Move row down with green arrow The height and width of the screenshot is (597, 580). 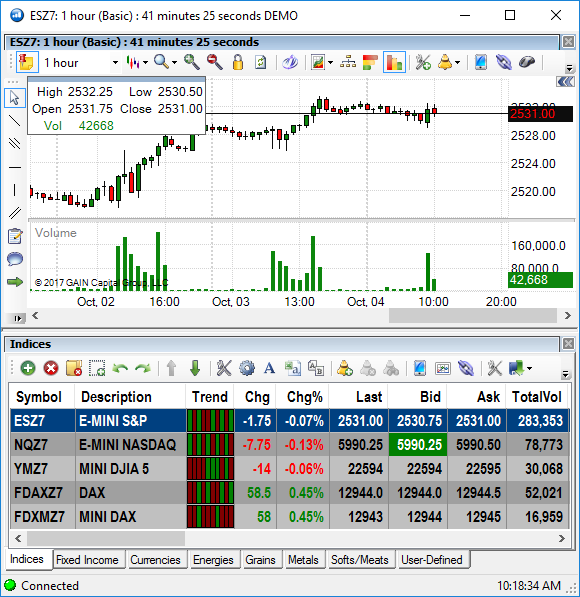pos(195,368)
